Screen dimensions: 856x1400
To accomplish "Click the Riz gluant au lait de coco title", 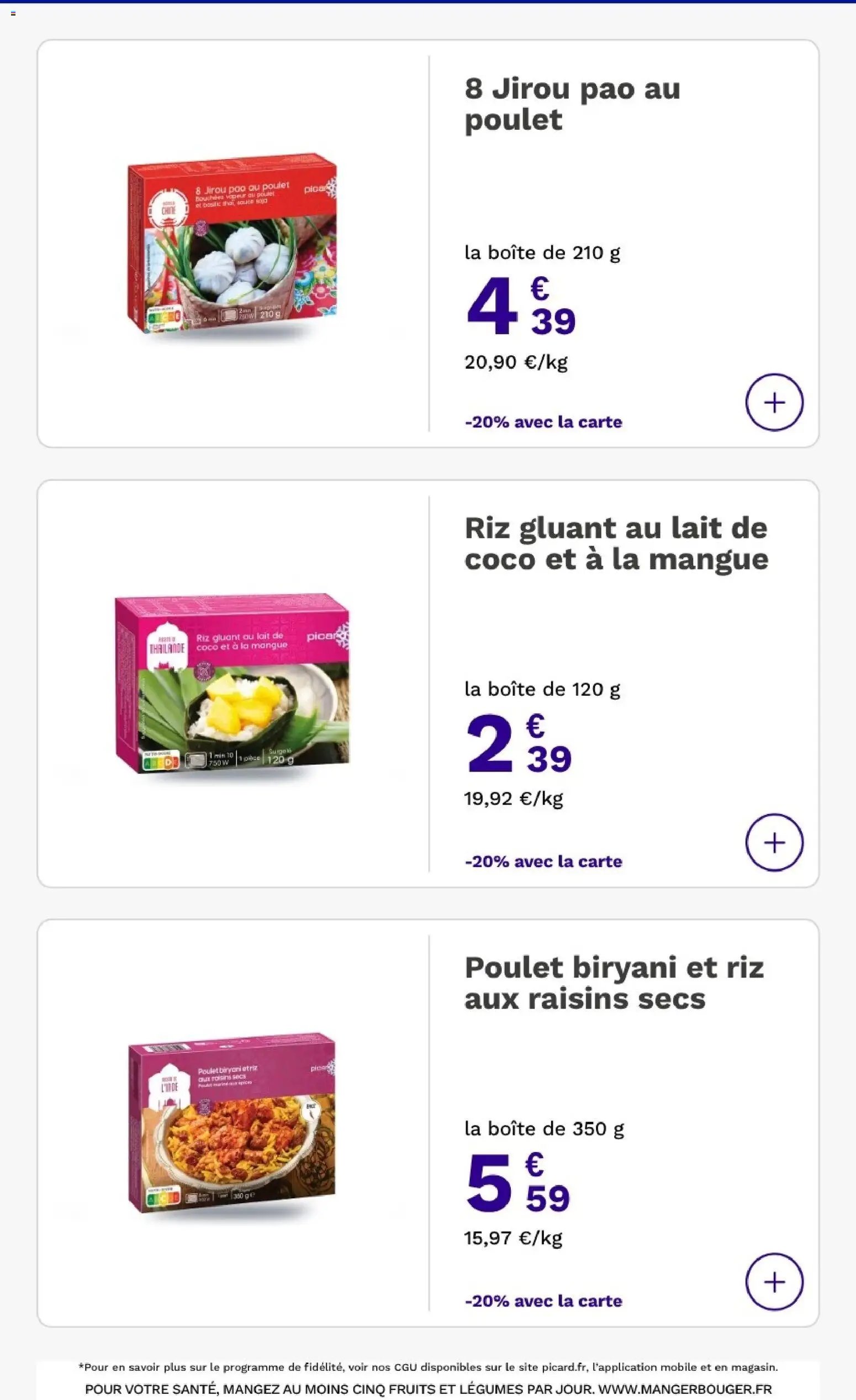I will (616, 543).
